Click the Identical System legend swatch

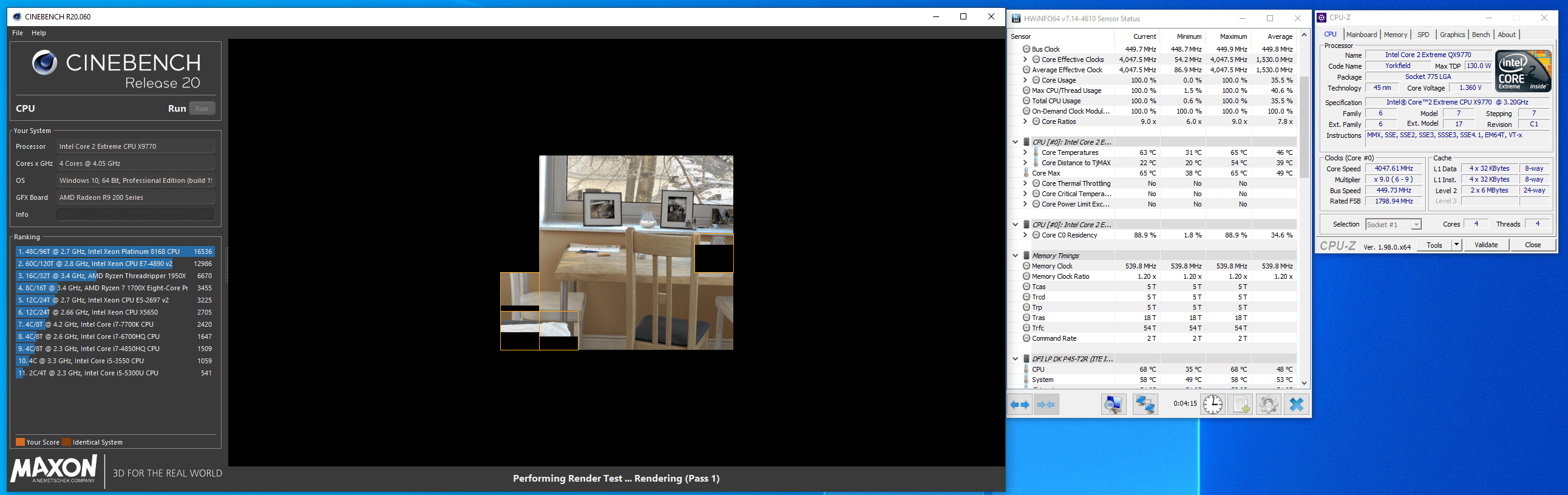tap(67, 442)
